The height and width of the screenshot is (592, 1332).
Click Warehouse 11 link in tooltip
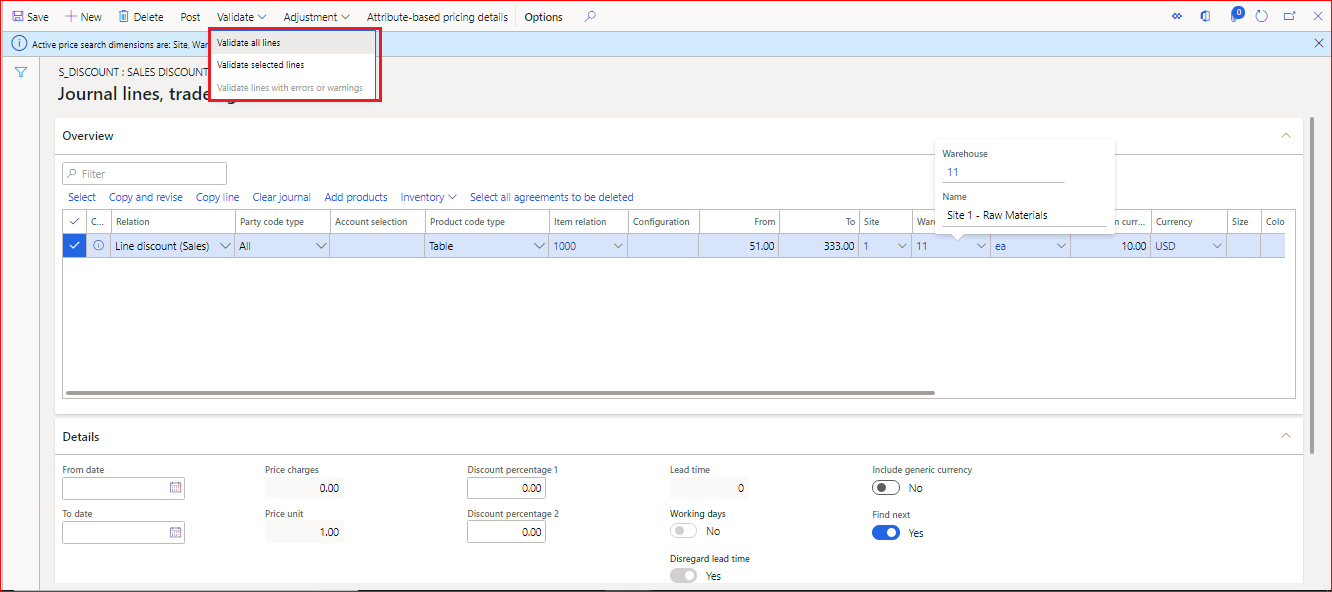click(x=953, y=172)
